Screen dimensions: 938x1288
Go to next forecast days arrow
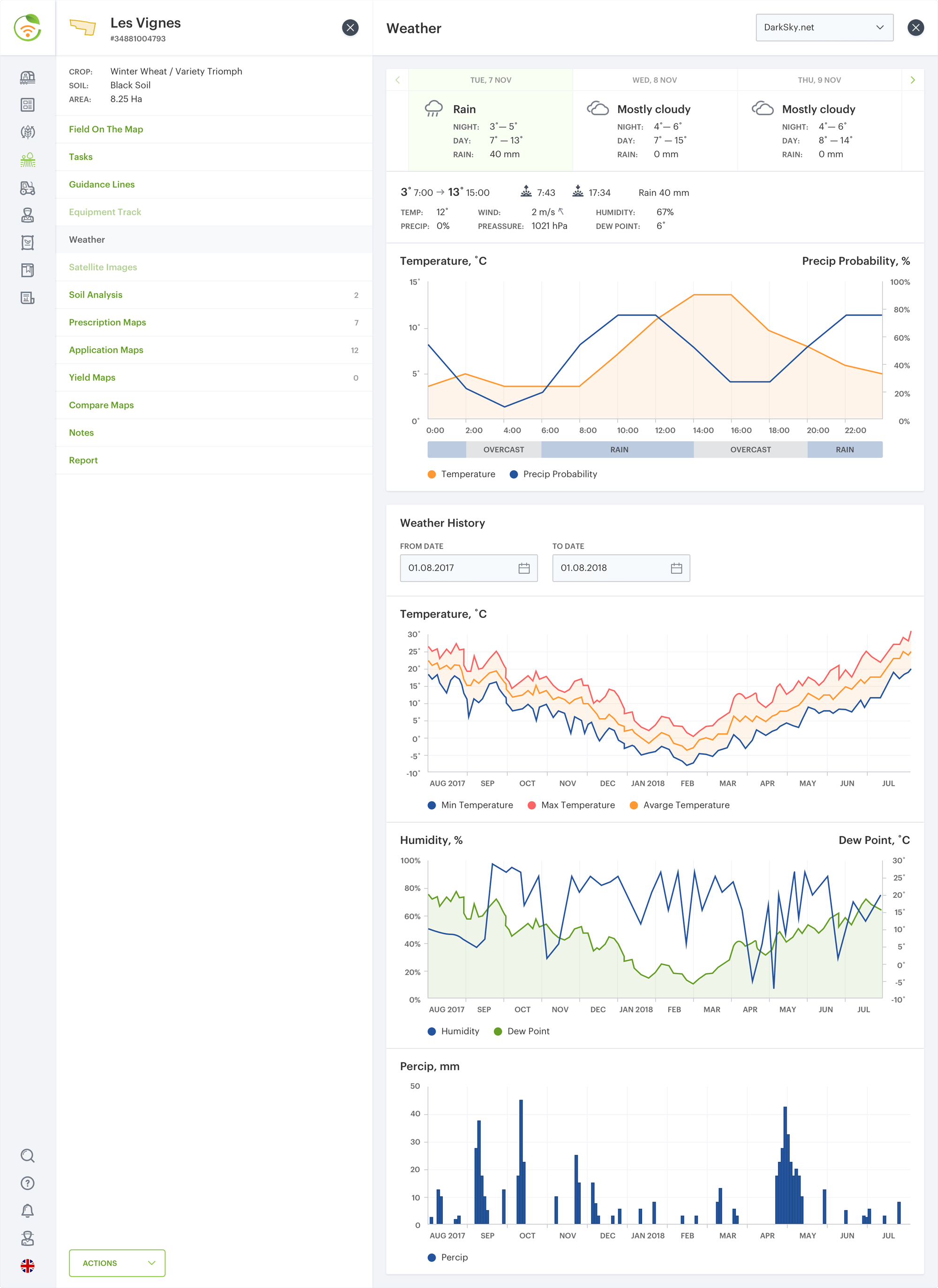point(912,80)
